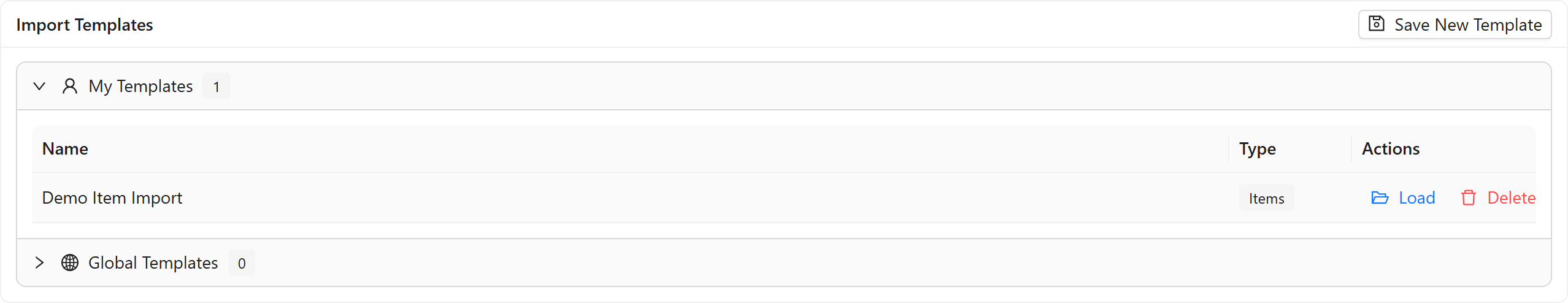Click the Actions column header
The image size is (1568, 303).
point(1391,148)
